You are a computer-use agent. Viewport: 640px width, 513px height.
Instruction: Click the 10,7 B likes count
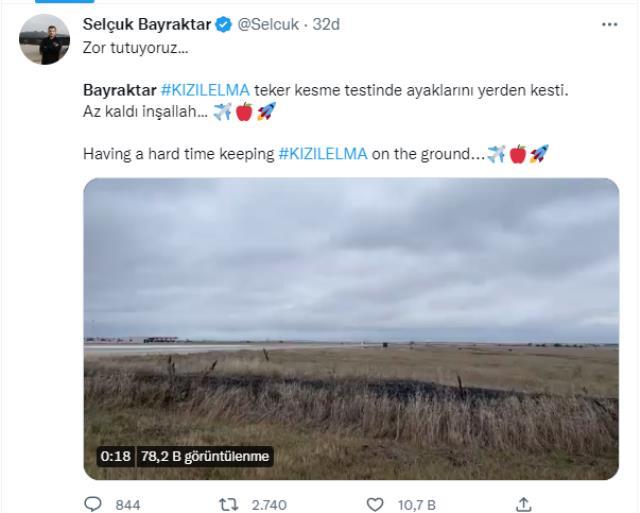416,505
